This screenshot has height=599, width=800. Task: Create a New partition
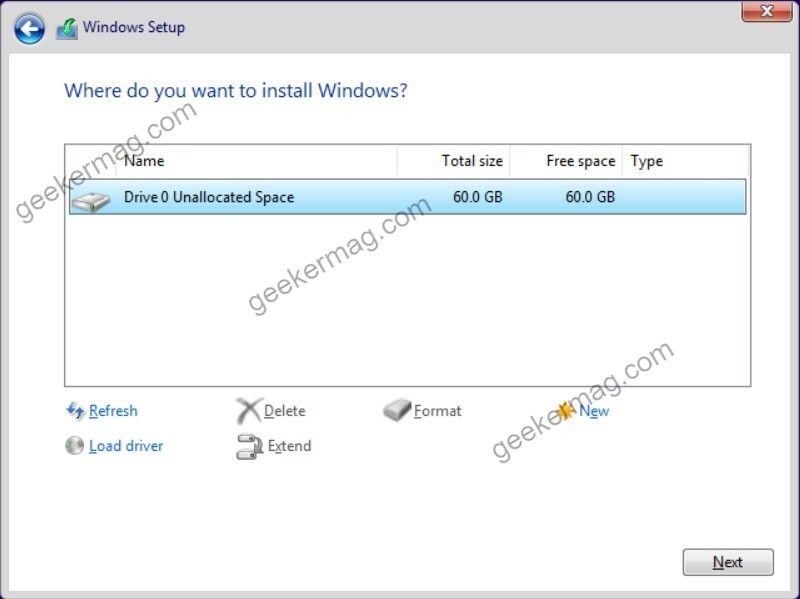click(594, 411)
